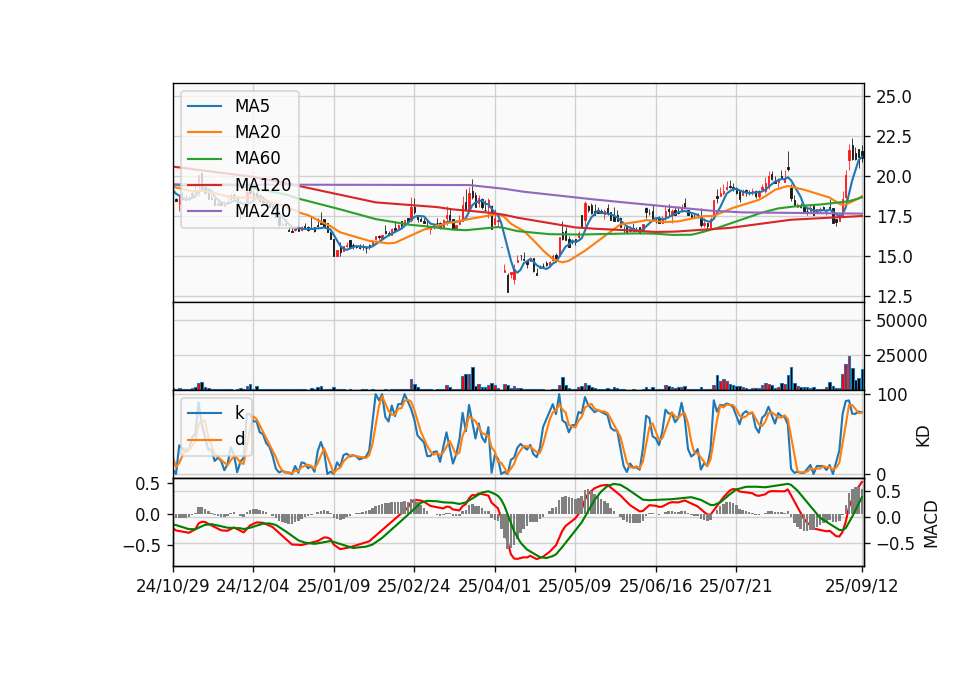960x690 pixels.
Task: Click the 25000 volume axis label
Action: (902, 356)
